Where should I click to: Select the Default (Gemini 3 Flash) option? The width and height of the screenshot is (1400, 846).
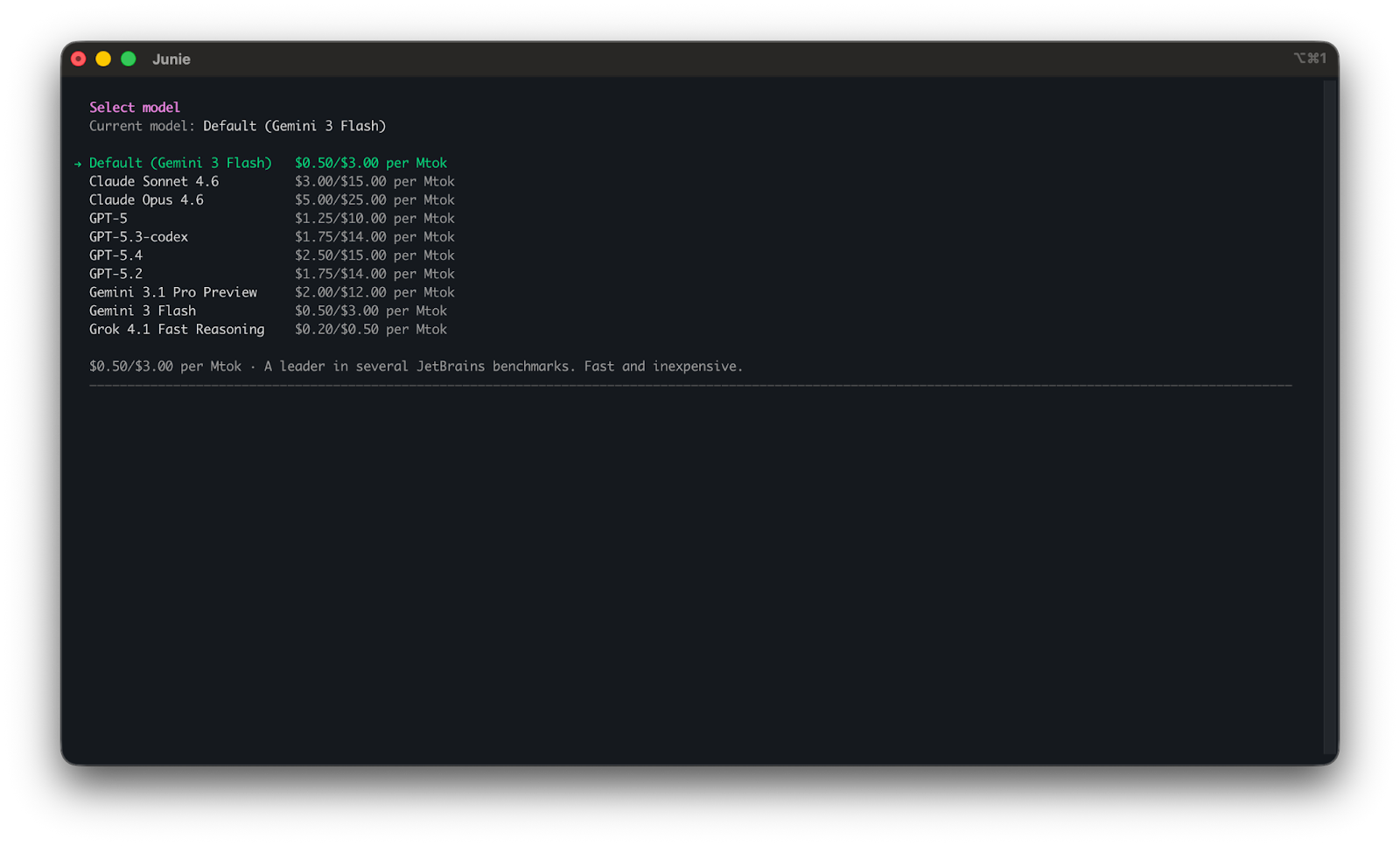[x=180, y=163]
